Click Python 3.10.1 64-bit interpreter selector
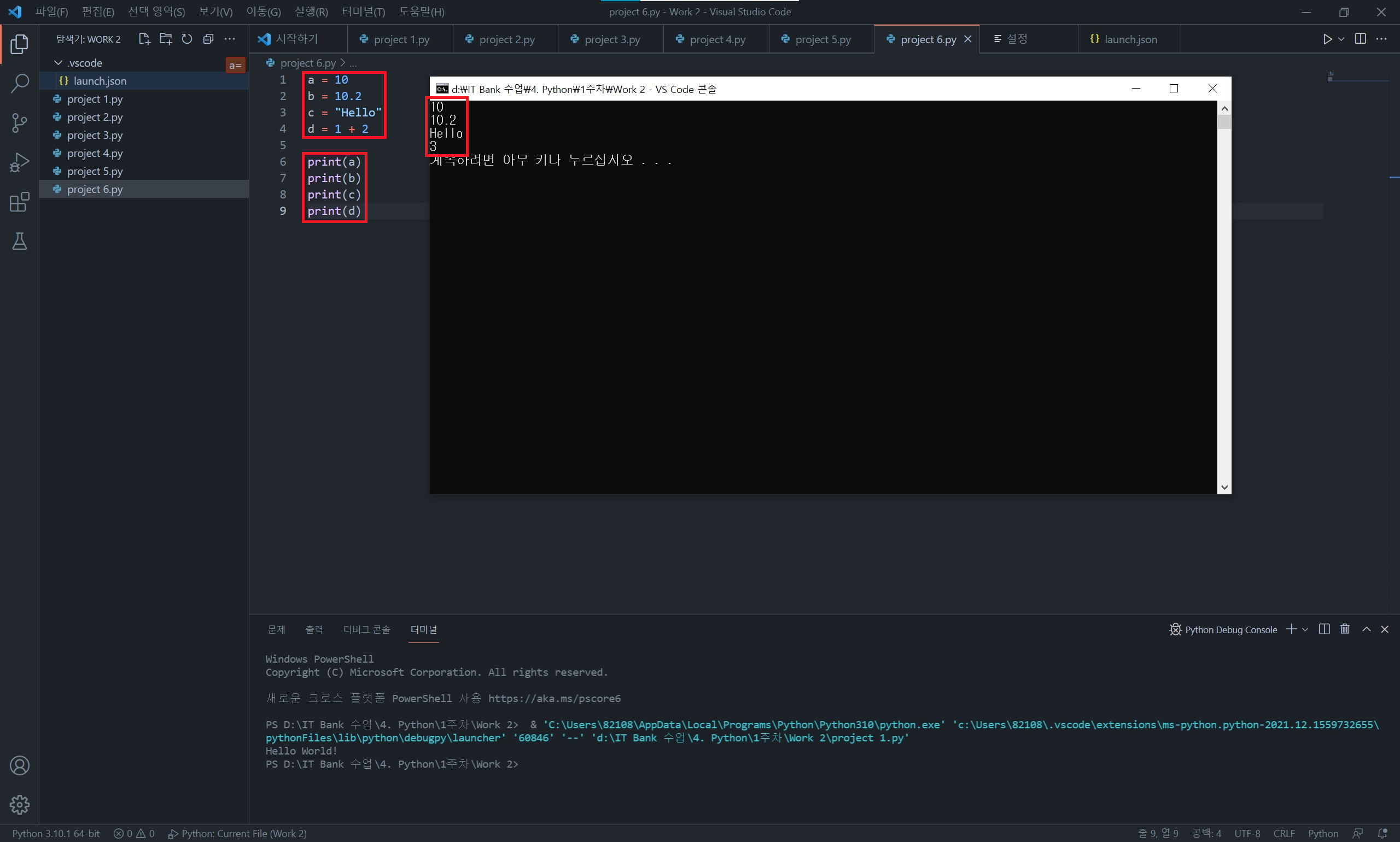 click(56, 833)
